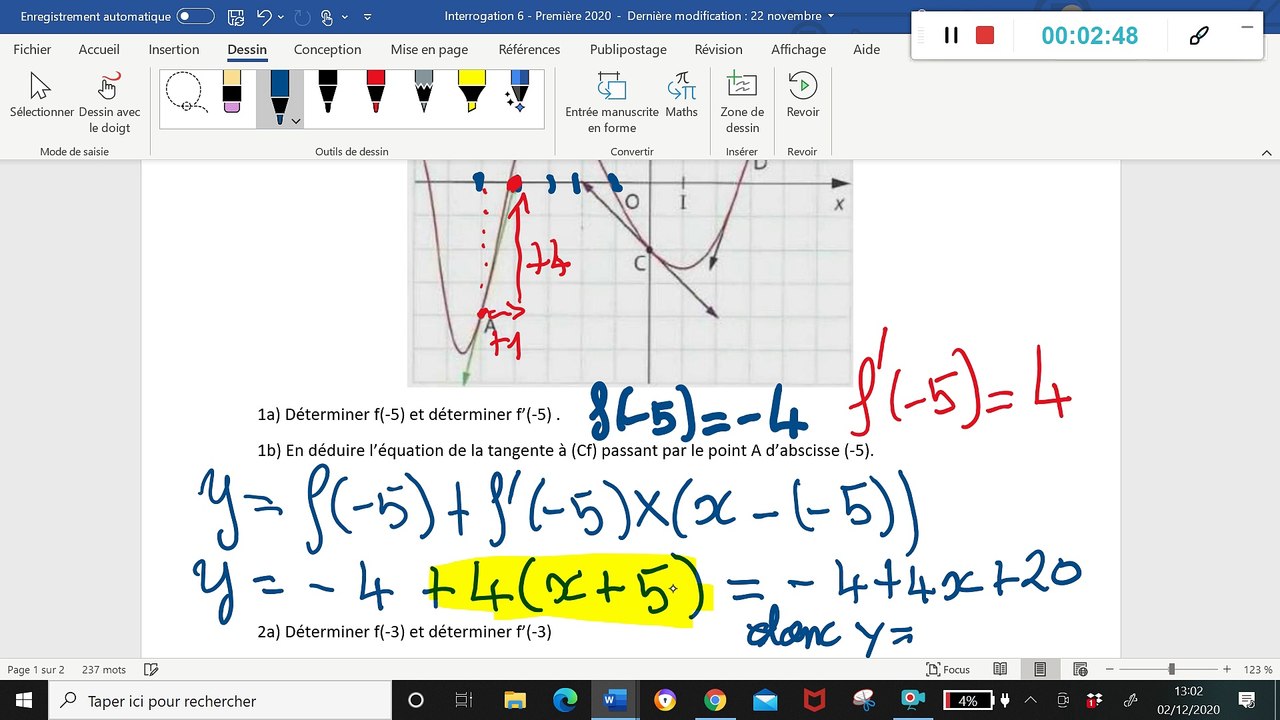Select the red pen

(376, 92)
